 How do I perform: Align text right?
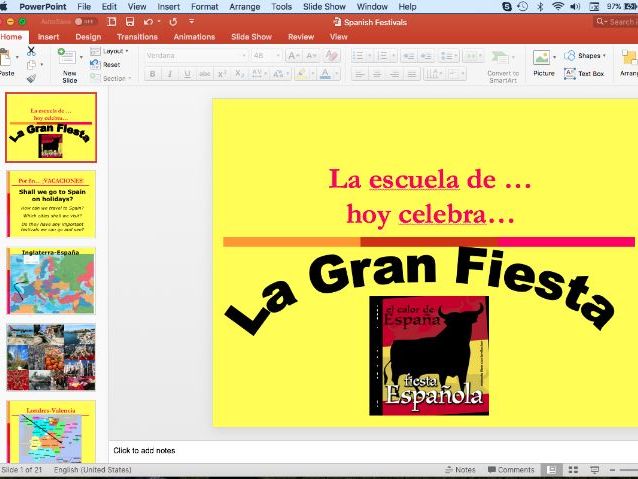[394, 74]
